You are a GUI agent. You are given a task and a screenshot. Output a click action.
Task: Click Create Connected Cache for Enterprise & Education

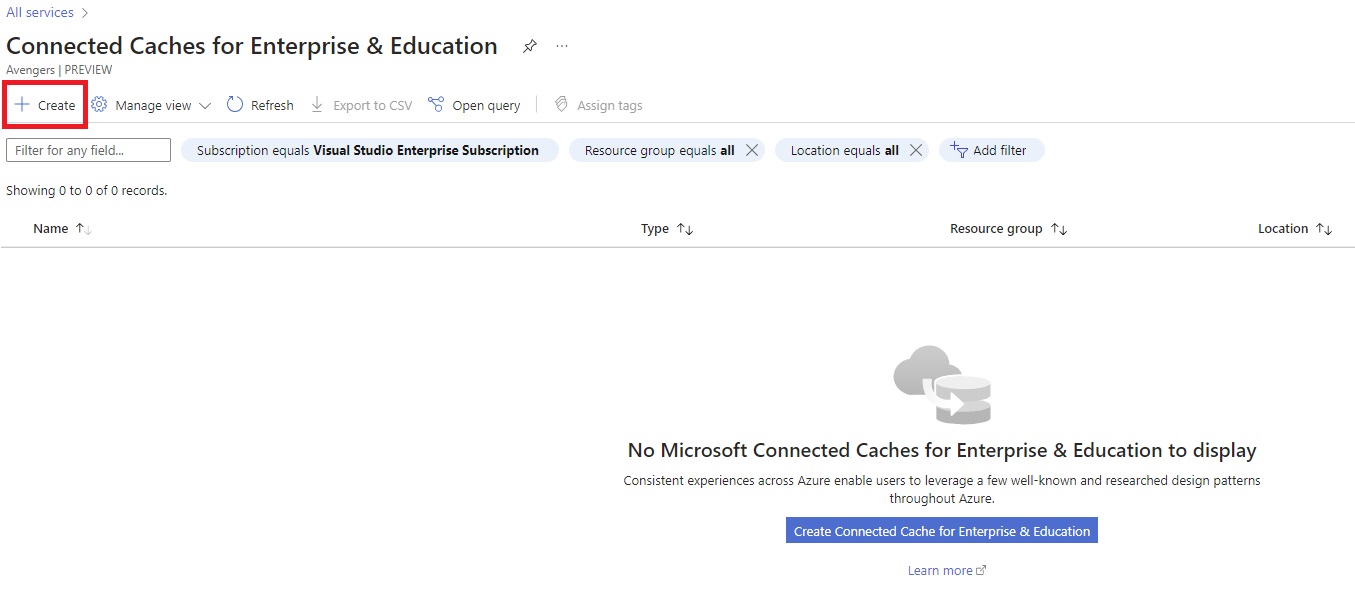(941, 530)
